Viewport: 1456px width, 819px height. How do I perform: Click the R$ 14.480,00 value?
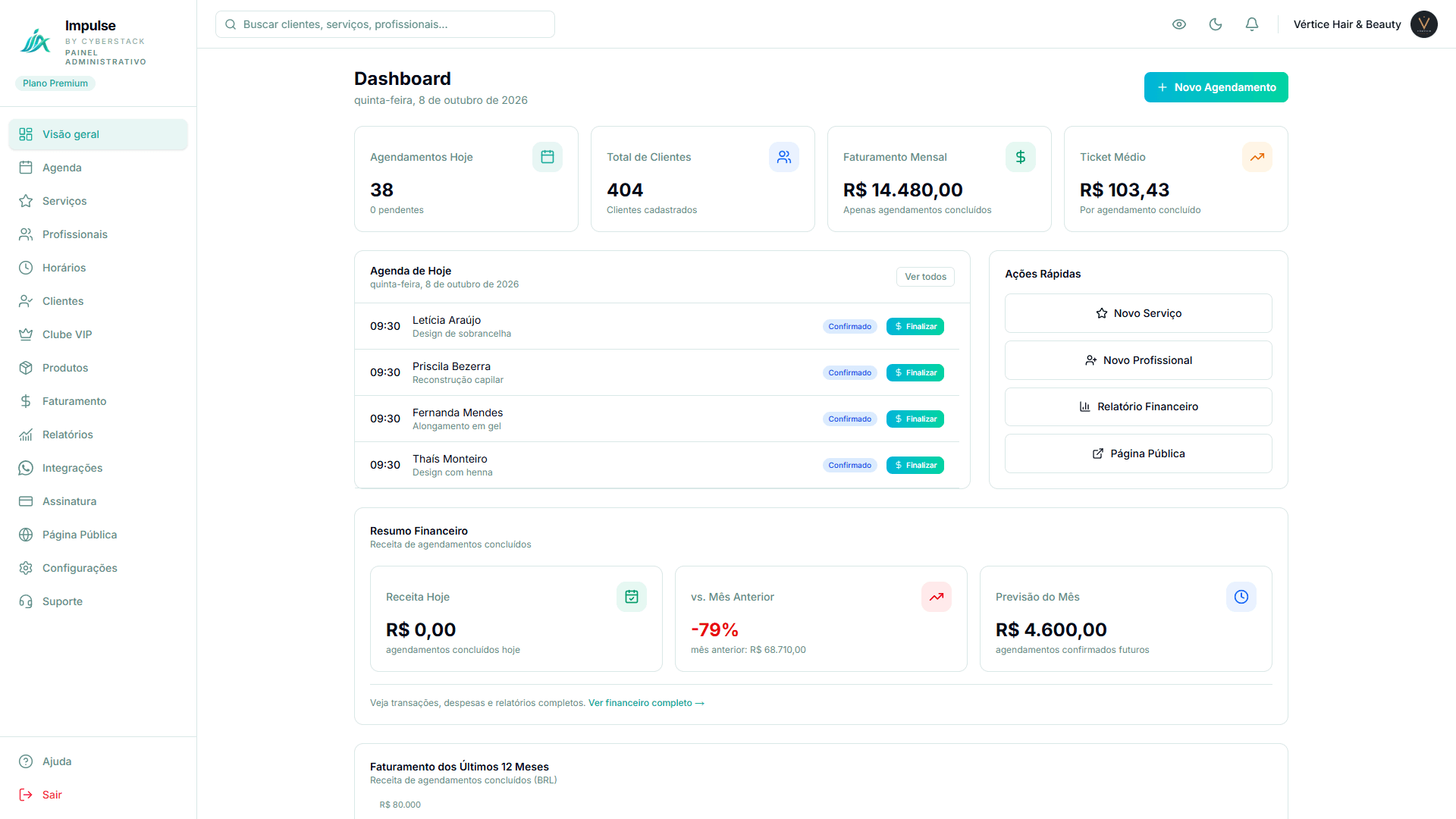[903, 190]
